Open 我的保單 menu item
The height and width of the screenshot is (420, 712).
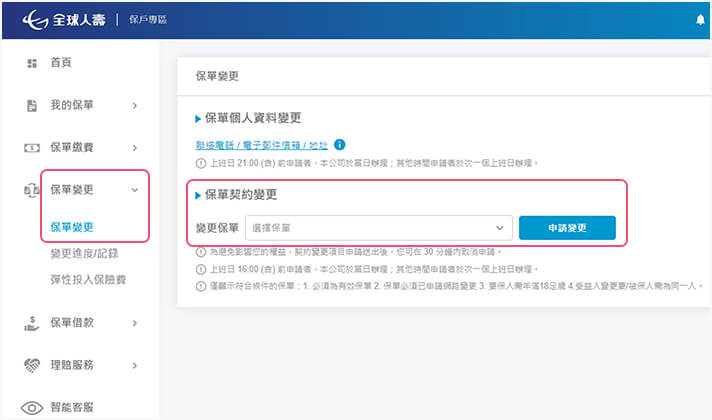[x=72, y=105]
